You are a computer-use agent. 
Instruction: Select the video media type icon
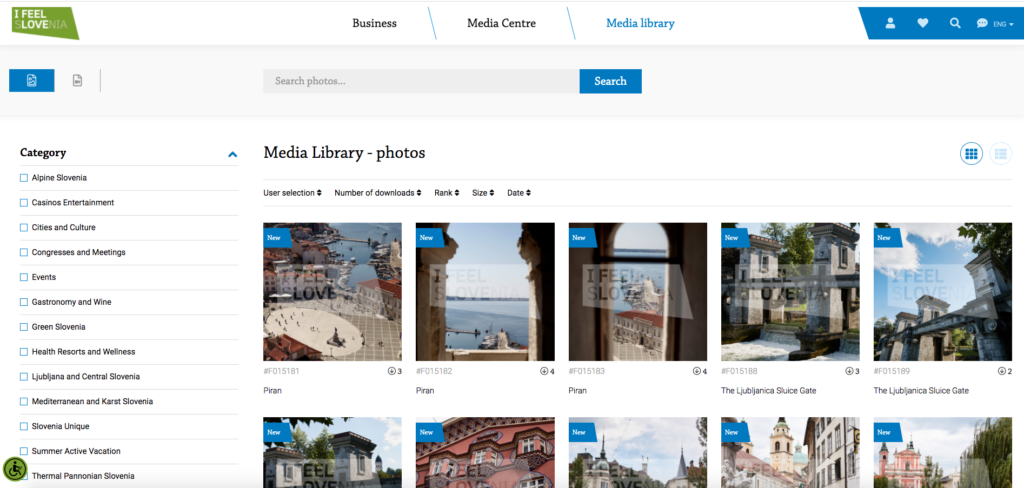(x=77, y=80)
